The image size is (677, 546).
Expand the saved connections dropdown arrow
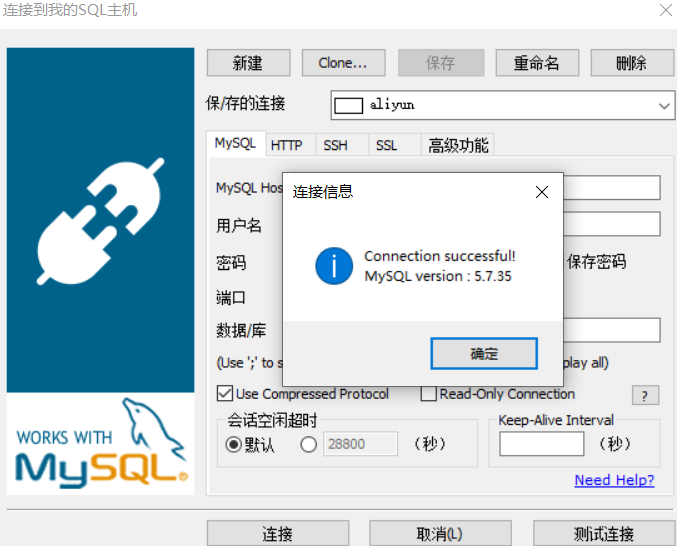[664, 105]
